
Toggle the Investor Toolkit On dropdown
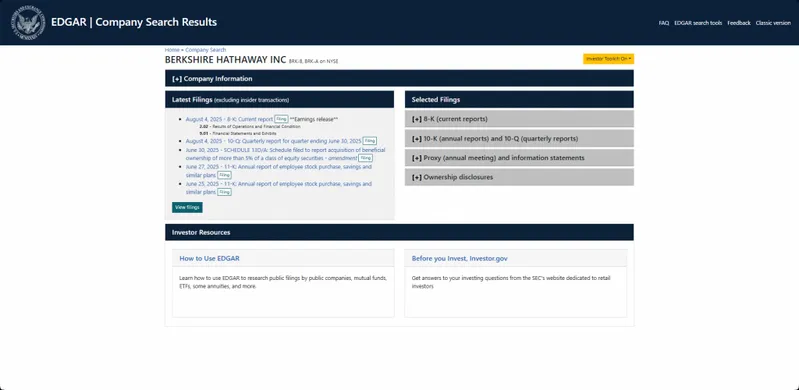click(x=608, y=59)
